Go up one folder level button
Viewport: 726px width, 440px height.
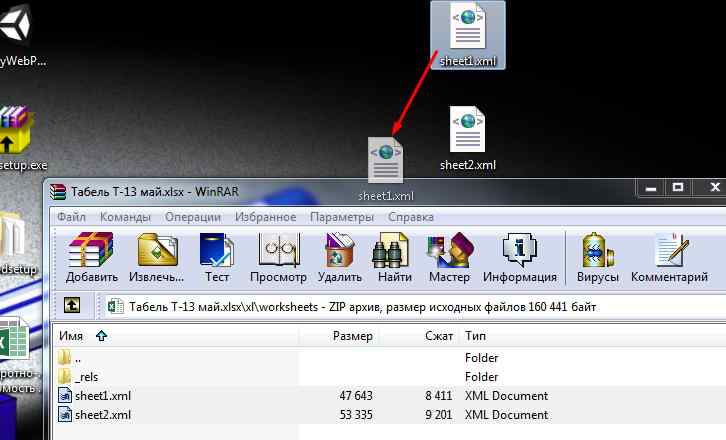(x=72, y=305)
